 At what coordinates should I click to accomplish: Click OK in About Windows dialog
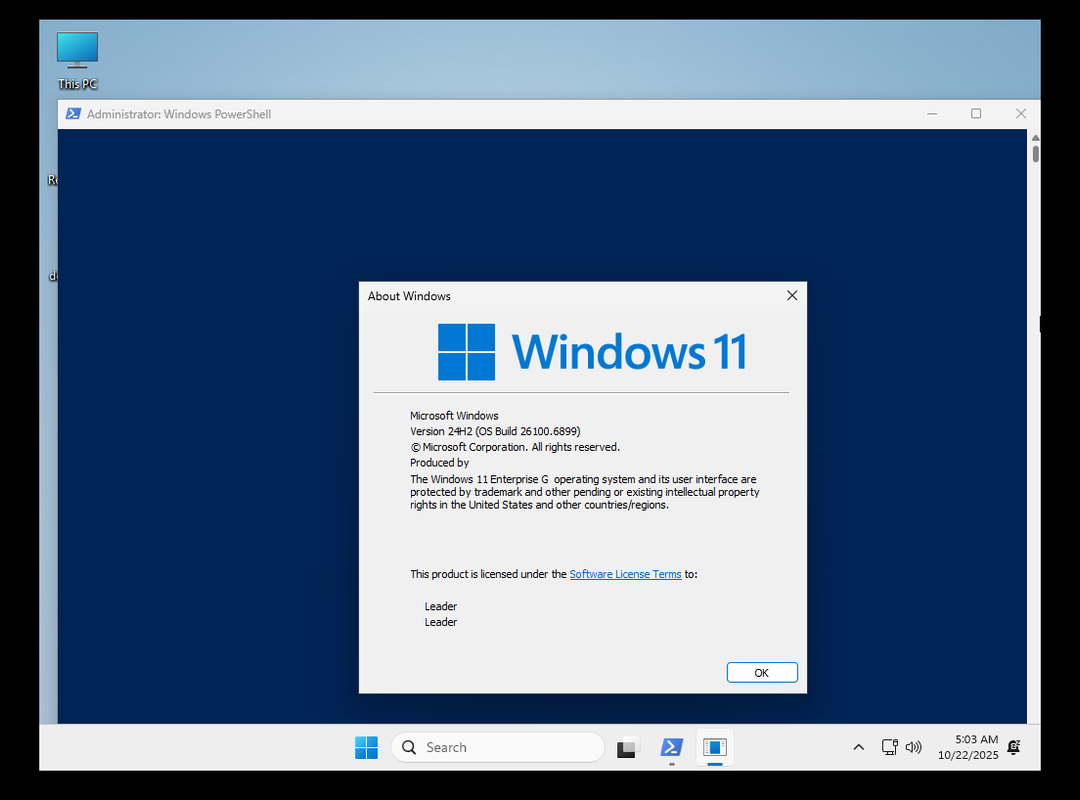coord(762,673)
